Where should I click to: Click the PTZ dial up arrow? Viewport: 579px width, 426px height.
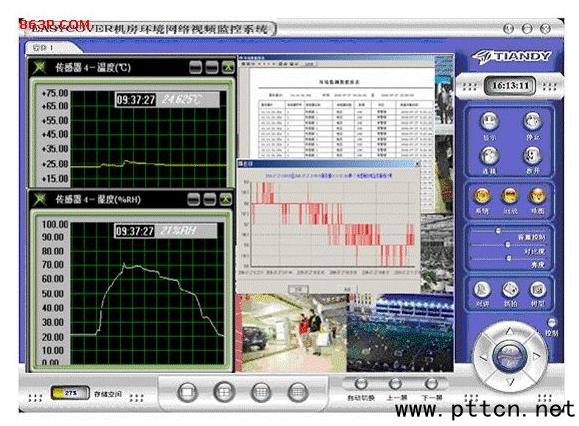point(509,331)
